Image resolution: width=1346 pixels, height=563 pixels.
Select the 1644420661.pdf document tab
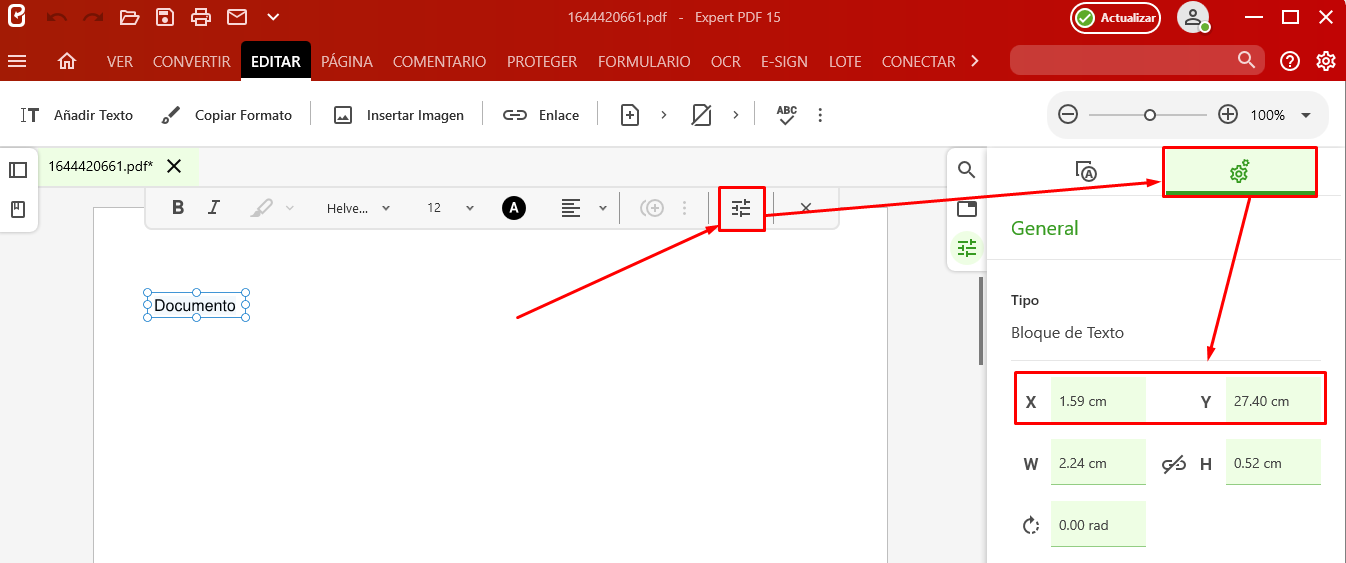[x=100, y=166]
